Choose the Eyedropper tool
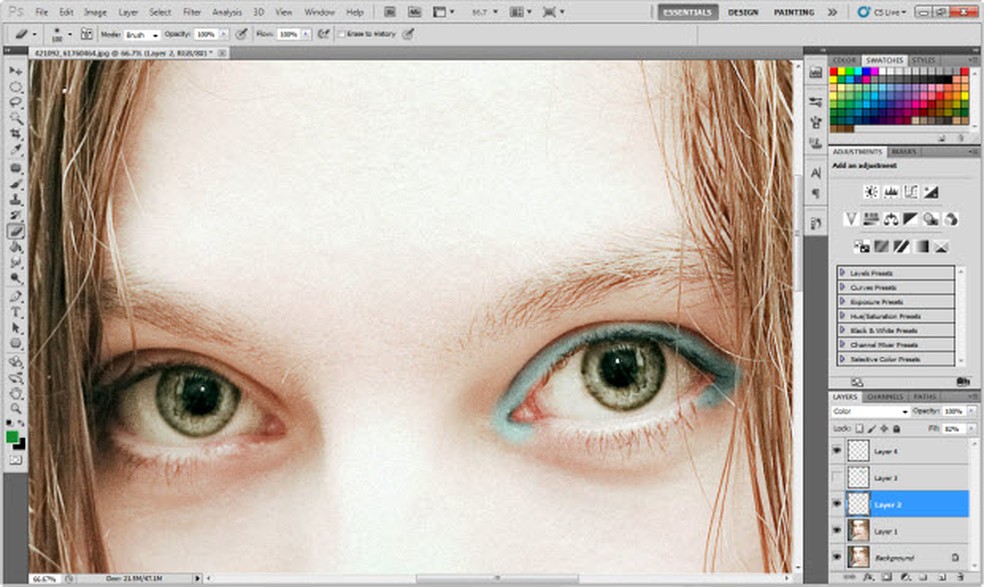The width and height of the screenshot is (984, 587). click(16, 150)
